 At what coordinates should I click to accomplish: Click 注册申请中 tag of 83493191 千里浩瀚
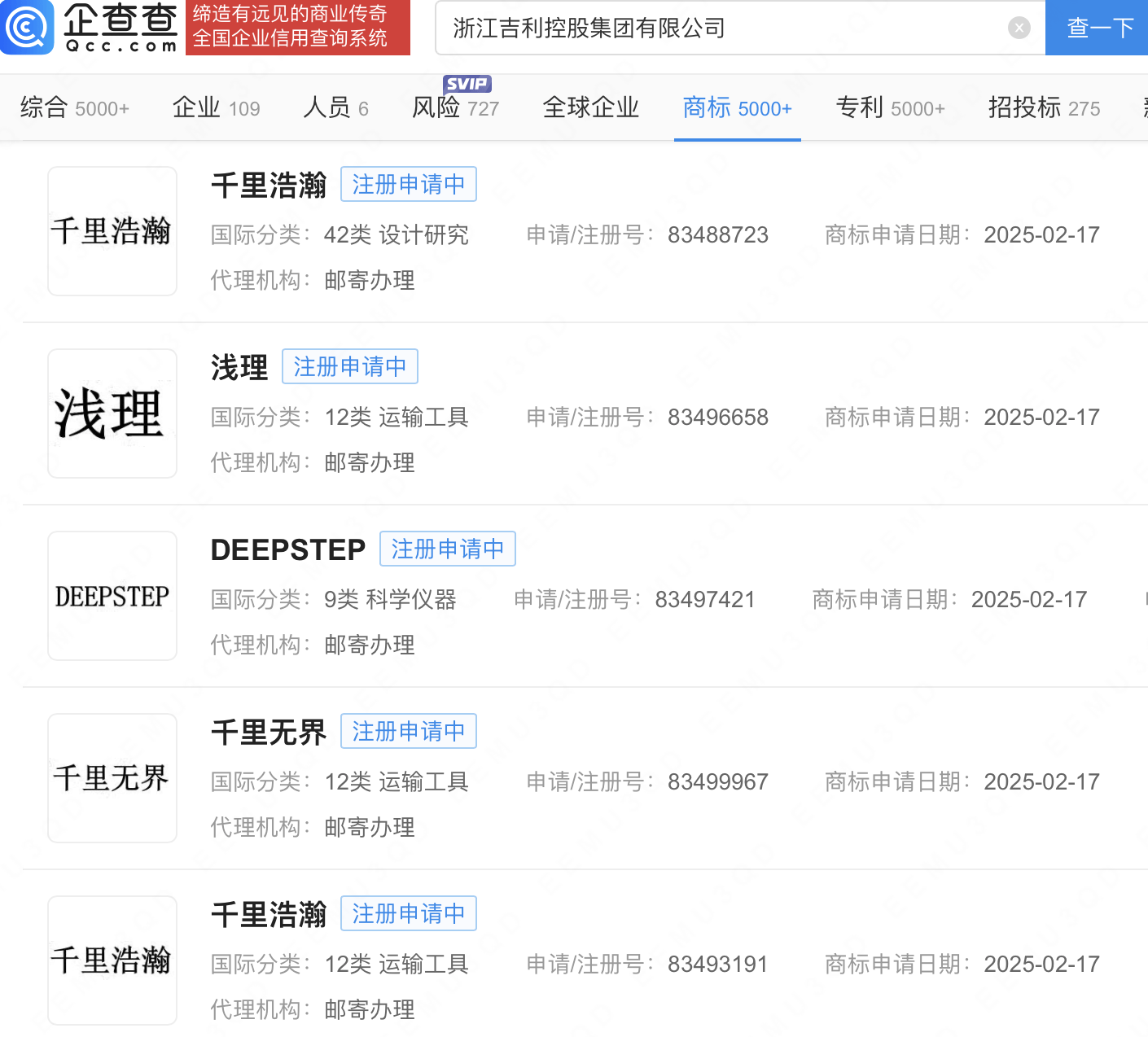pyautogui.click(x=409, y=913)
